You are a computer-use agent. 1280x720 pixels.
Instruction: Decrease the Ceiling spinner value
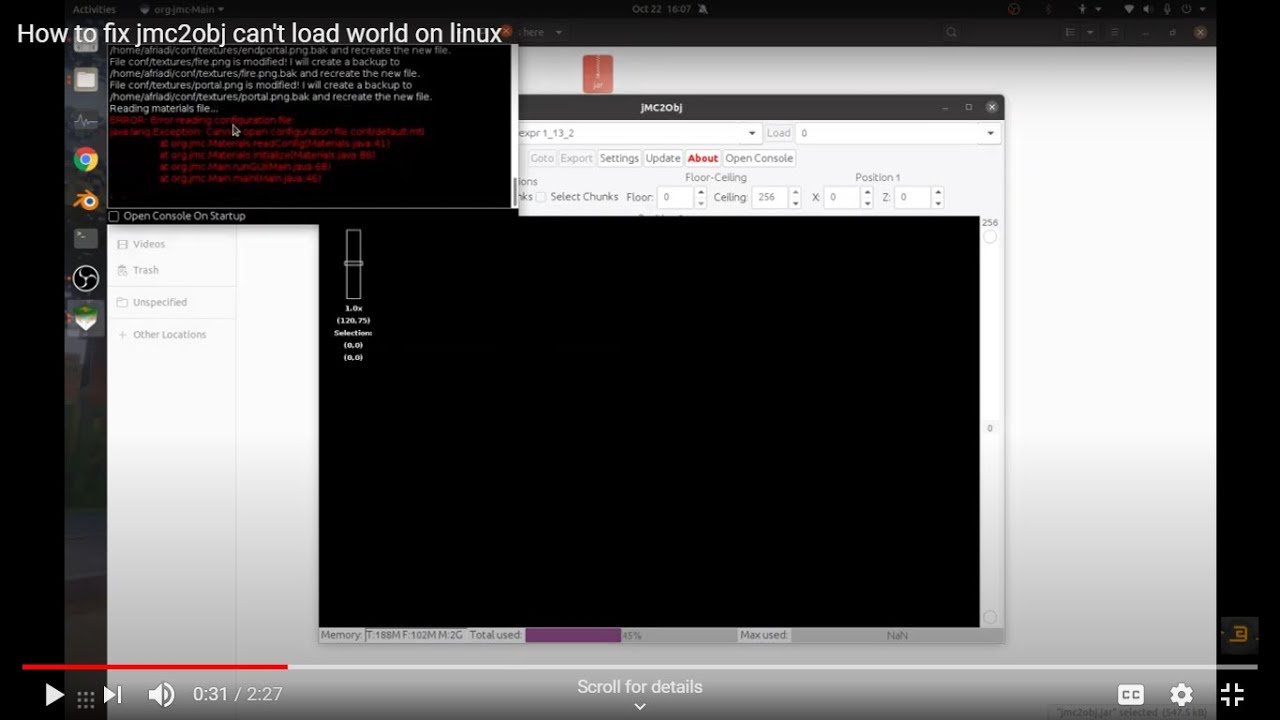795,203
